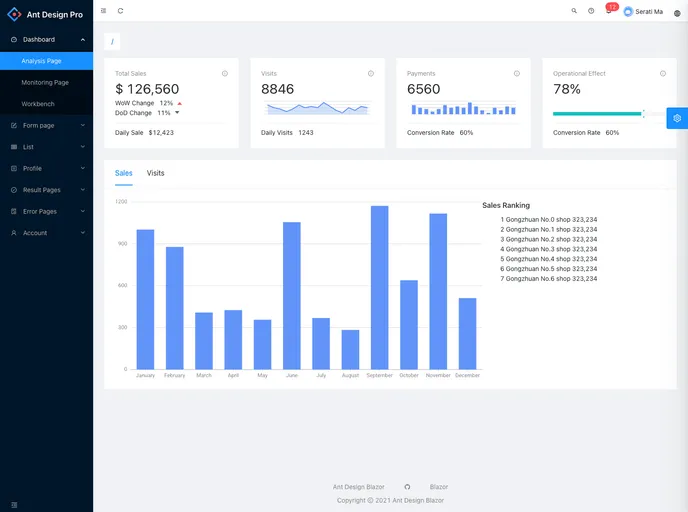The image size is (688, 512).
Task: Open the Monitoring Page menu item
Action: pos(45,82)
